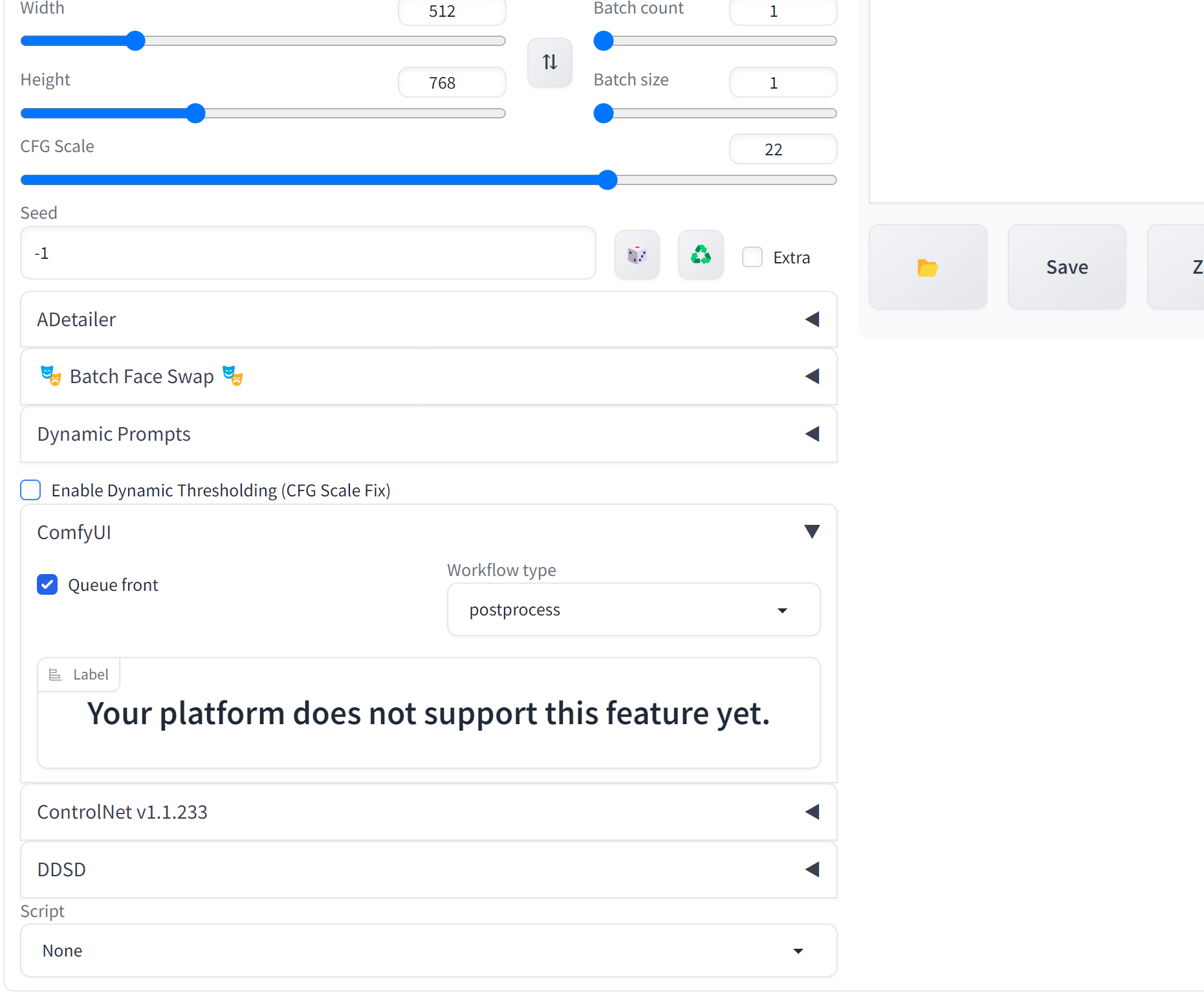
Task: Reuse last seed via recycle icon
Action: tap(701, 254)
